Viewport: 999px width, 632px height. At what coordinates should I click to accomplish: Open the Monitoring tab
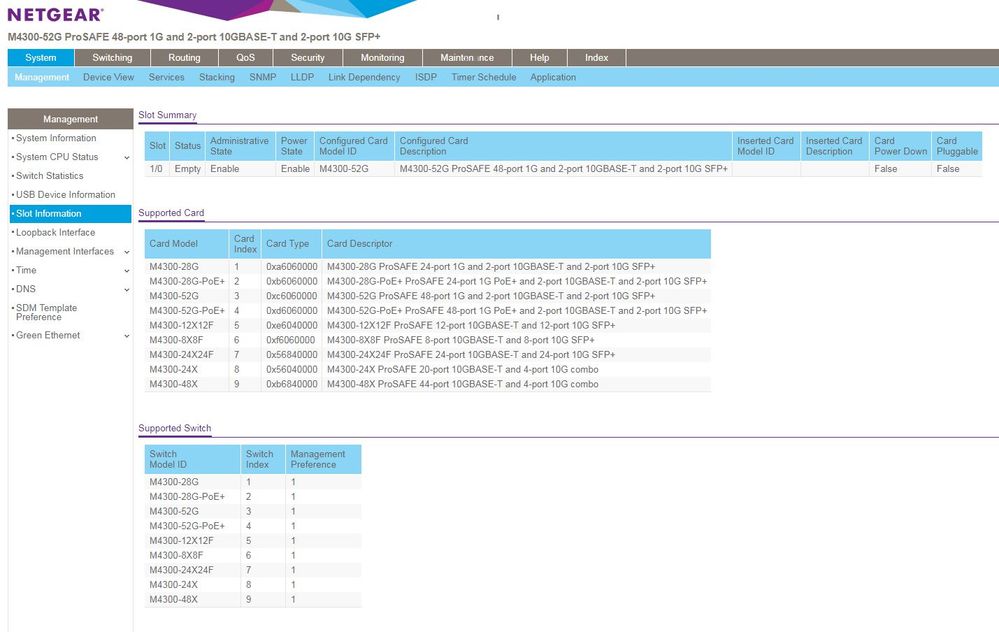pos(382,58)
